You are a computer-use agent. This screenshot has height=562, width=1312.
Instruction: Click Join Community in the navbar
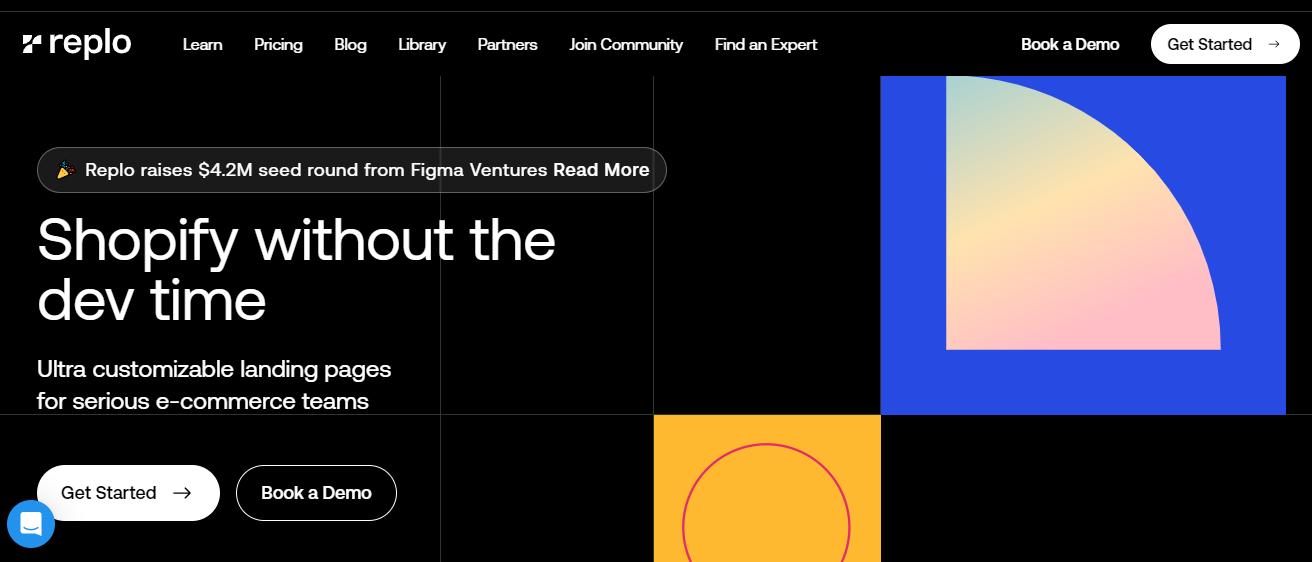click(626, 44)
